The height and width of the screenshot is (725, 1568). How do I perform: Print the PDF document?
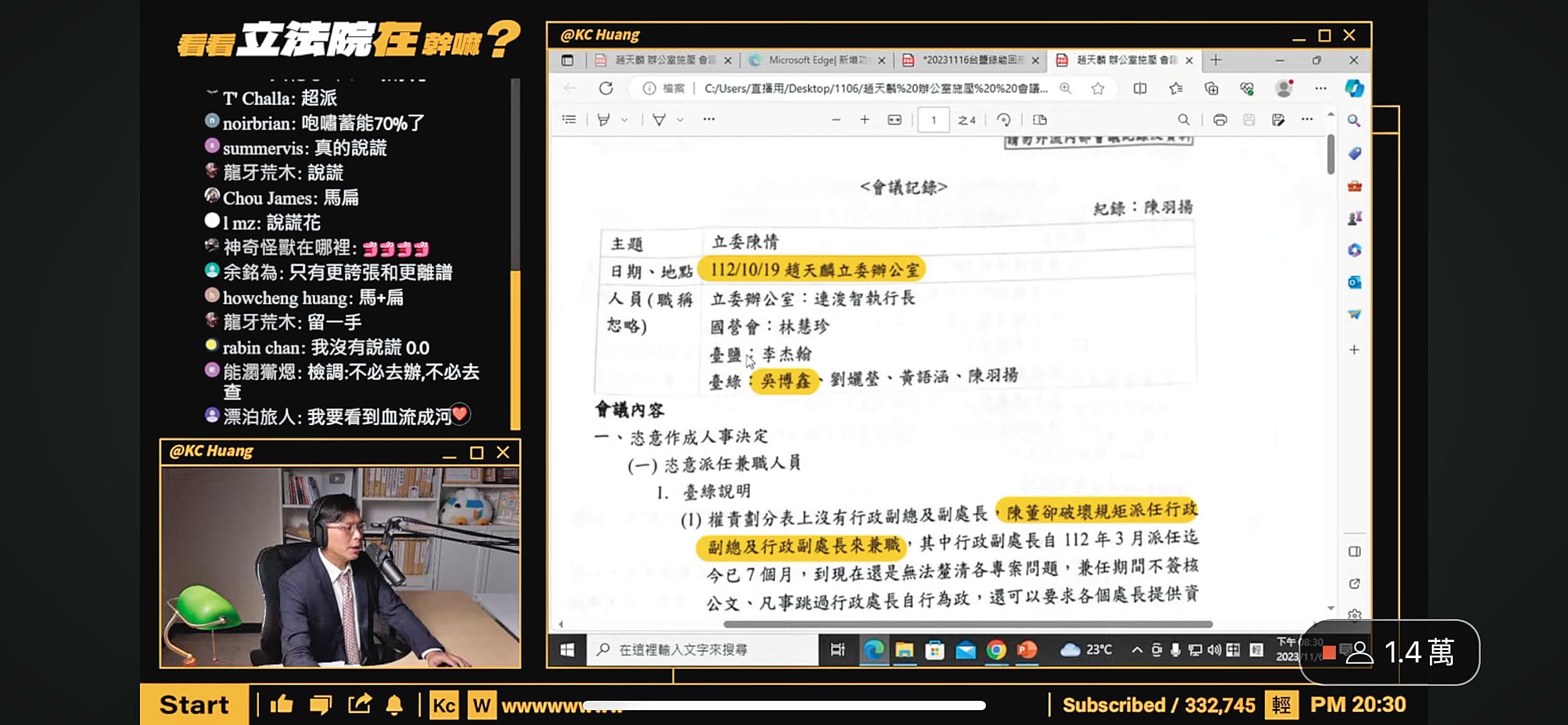click(1220, 120)
